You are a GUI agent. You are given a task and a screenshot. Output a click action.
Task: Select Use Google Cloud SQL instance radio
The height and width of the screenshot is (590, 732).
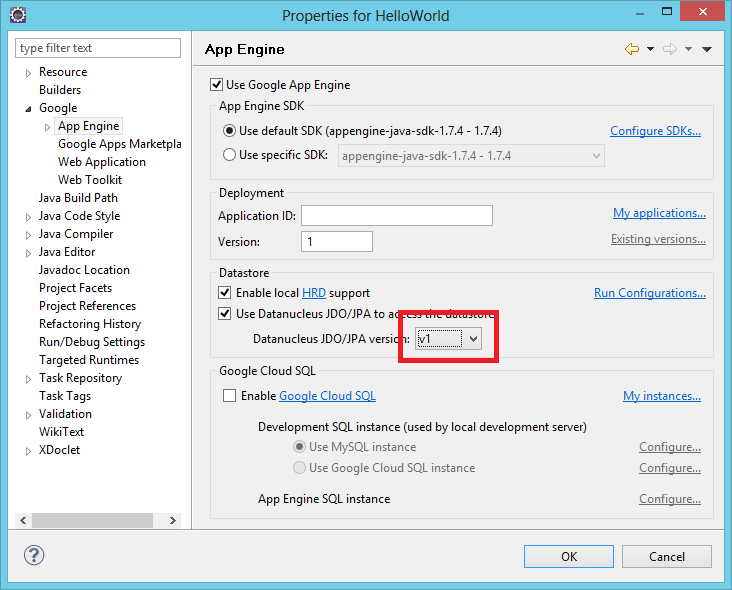pos(299,467)
